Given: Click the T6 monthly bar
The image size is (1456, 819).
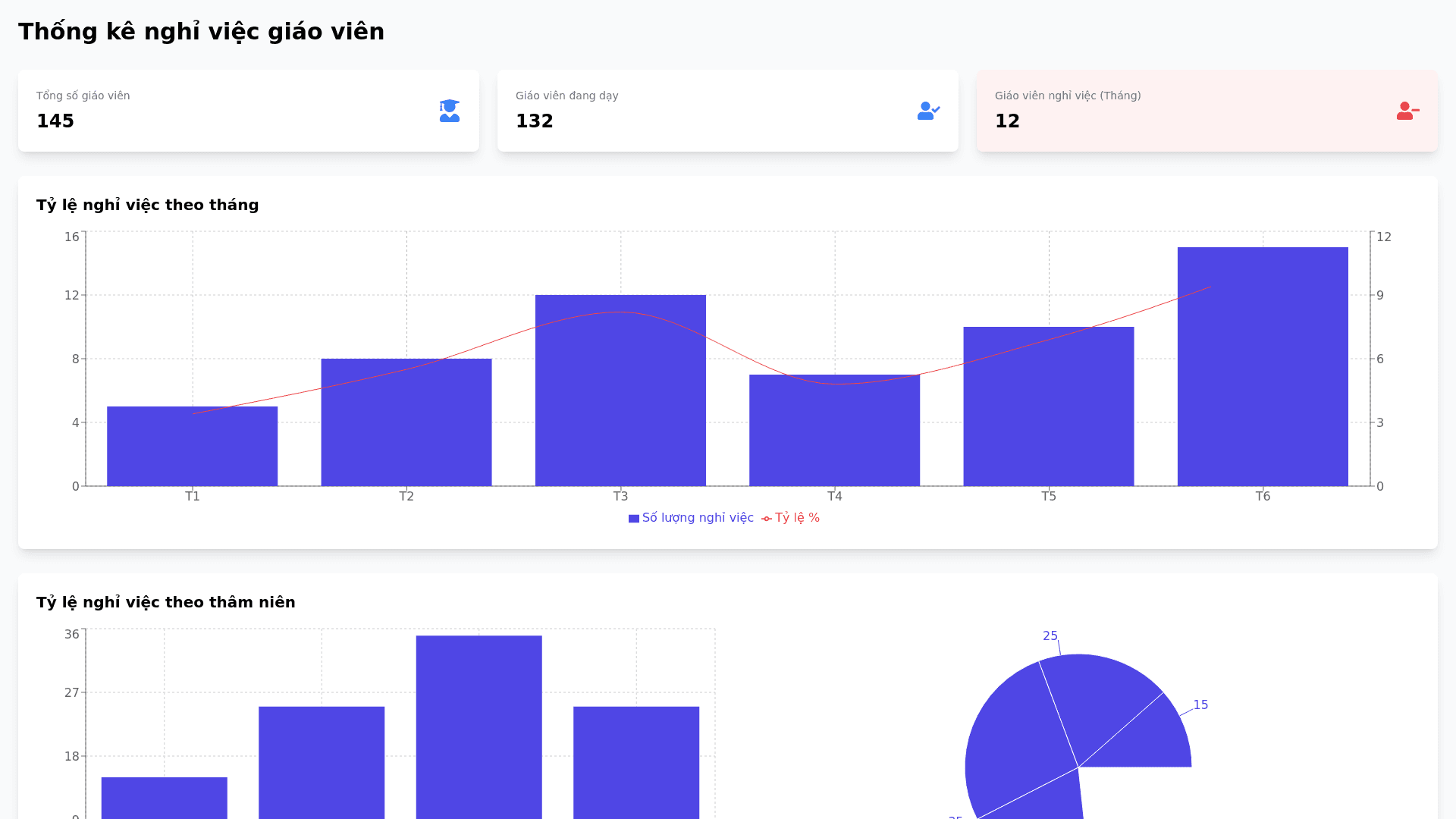Looking at the screenshot, I should pos(1263,367).
